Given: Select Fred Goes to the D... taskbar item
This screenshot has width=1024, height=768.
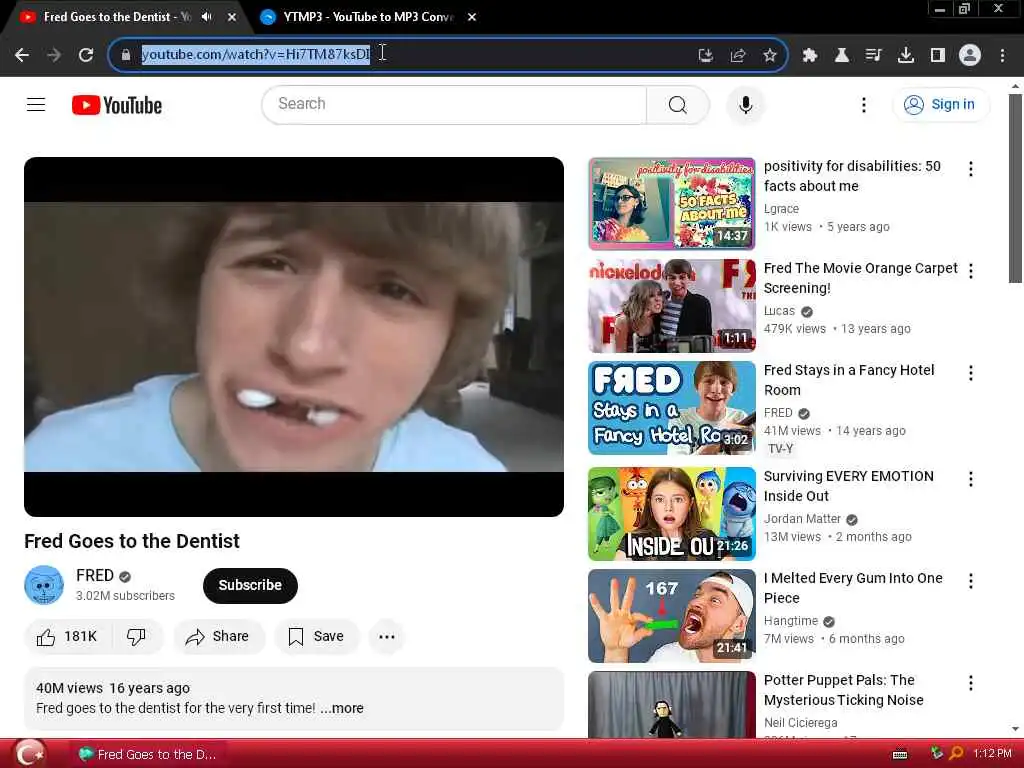Looking at the screenshot, I should [148, 754].
